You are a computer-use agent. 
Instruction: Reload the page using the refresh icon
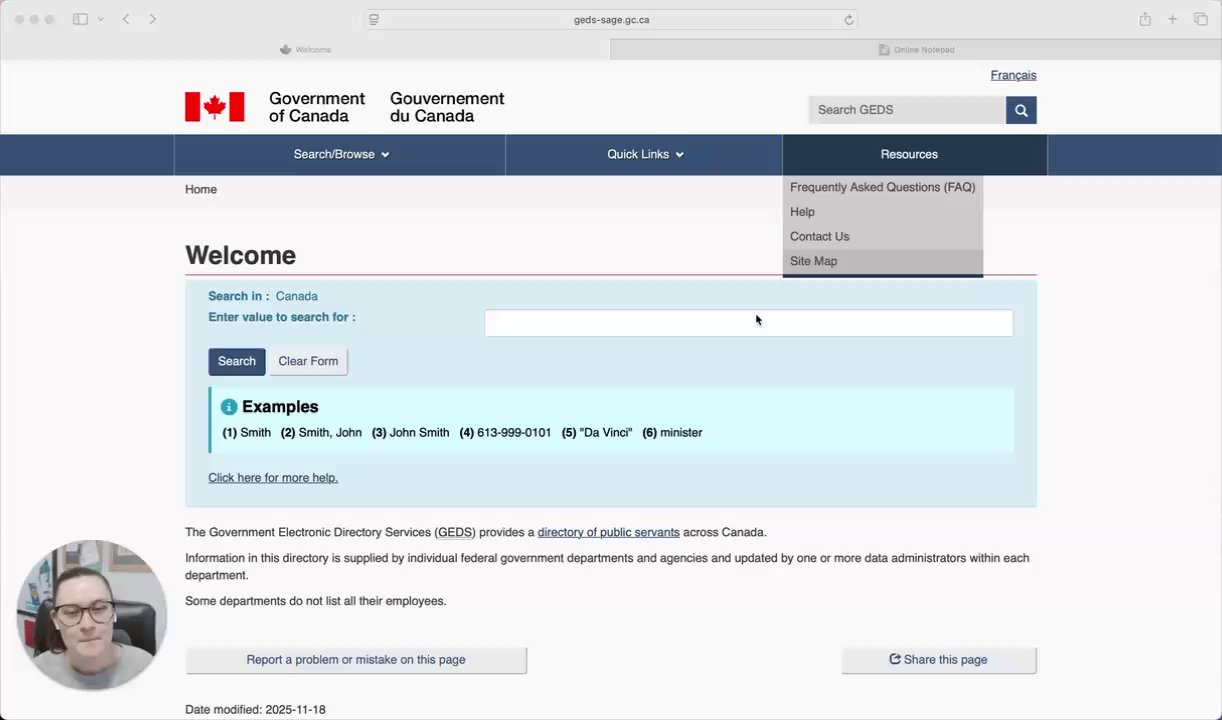tap(849, 20)
